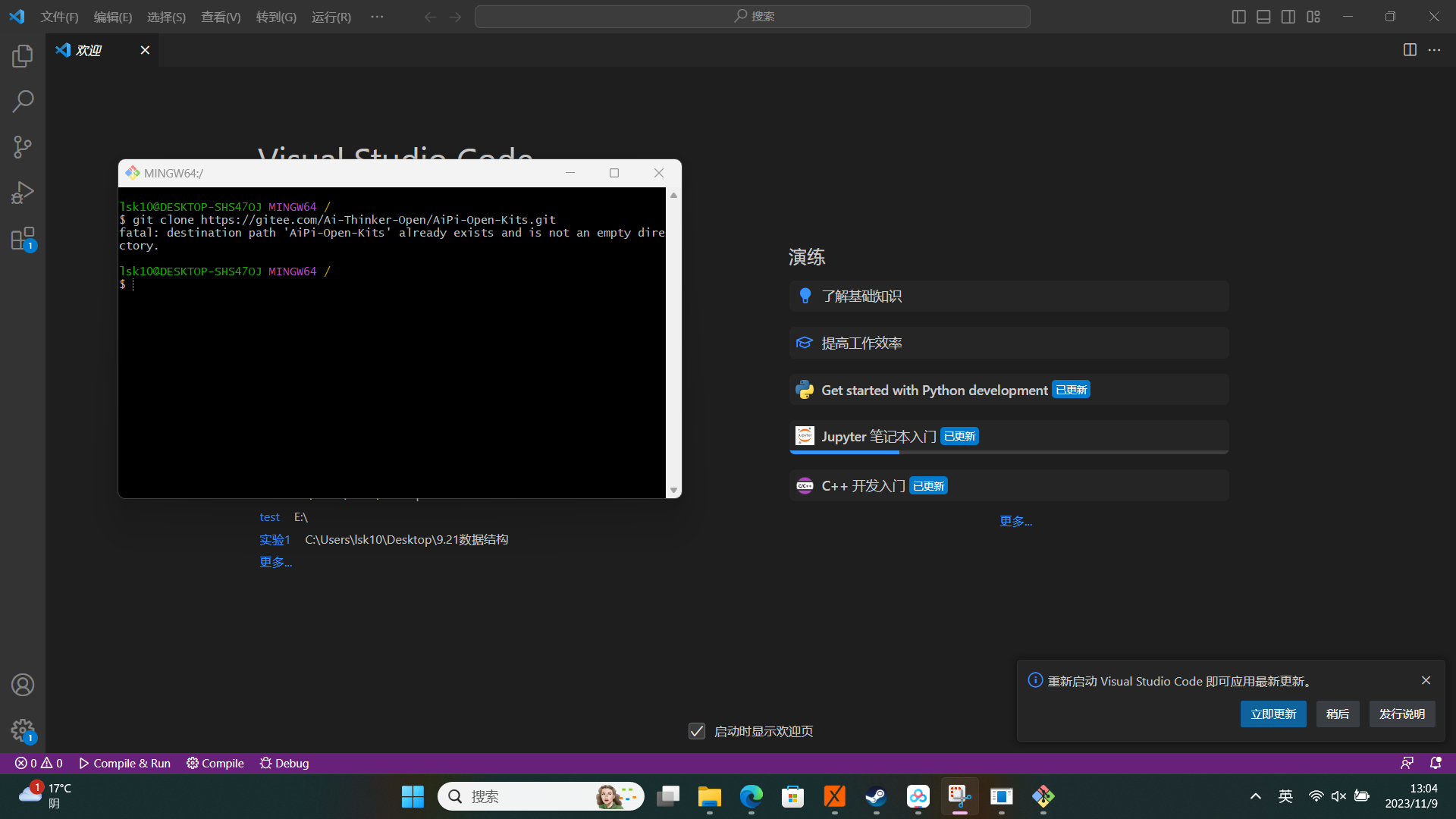The width and height of the screenshot is (1456, 819).
Task: Expand hidden menu items ellipsis in menu bar
Action: tap(377, 17)
